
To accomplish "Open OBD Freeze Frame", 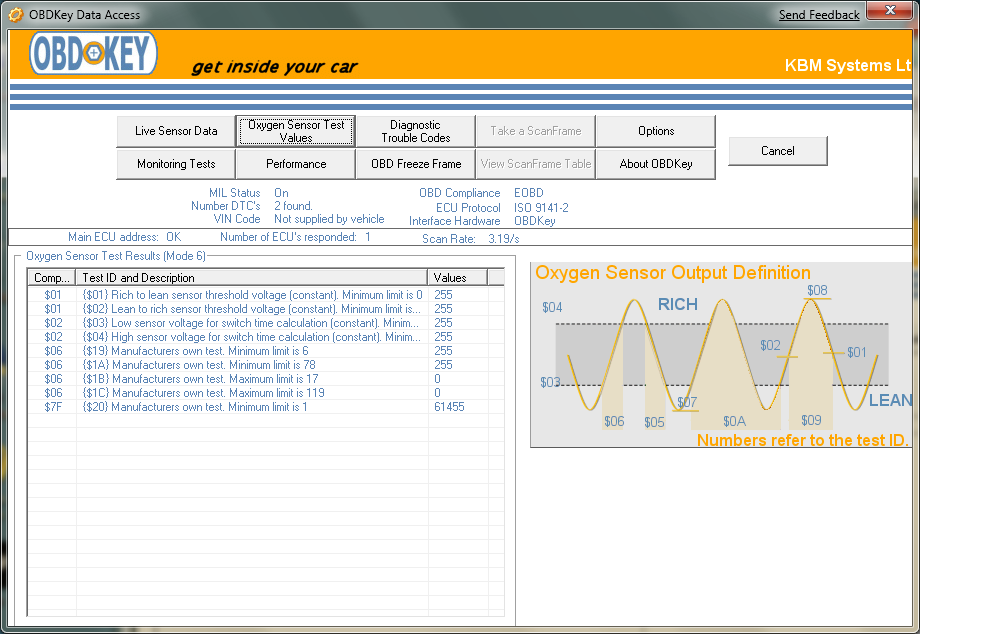I will (x=416, y=164).
